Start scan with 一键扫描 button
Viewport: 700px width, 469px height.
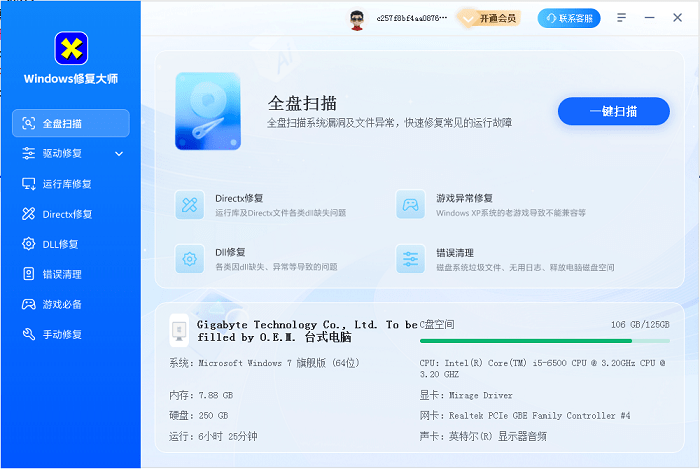[x=613, y=111]
